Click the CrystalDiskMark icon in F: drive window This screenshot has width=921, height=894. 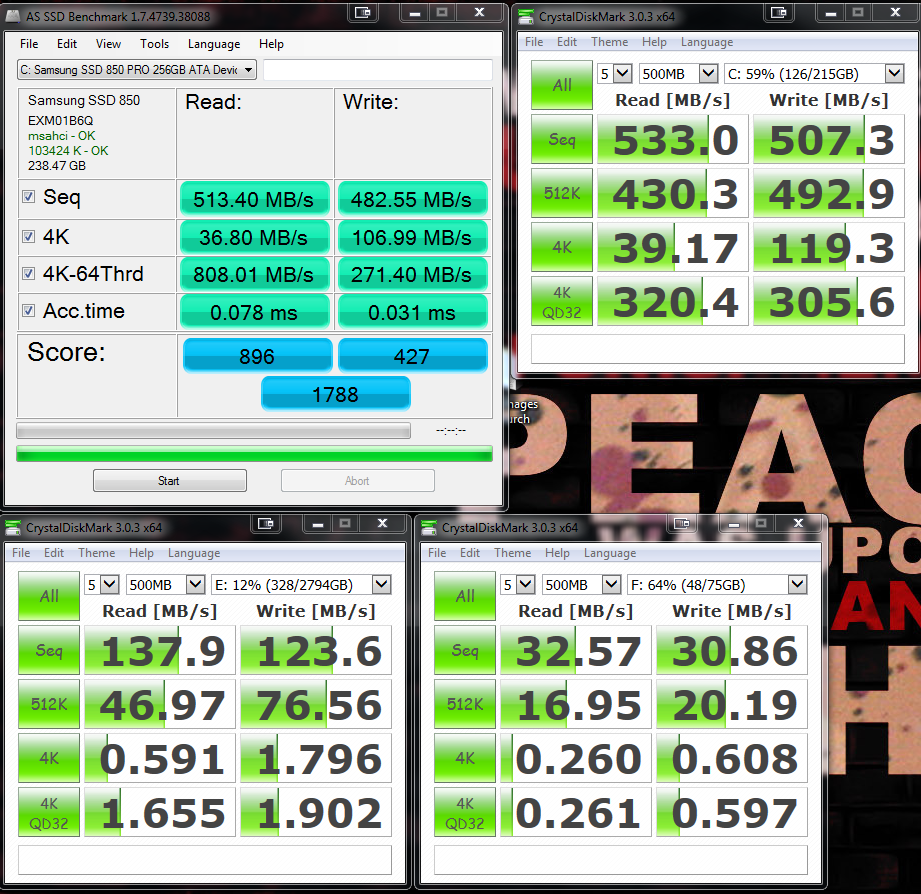coord(430,527)
